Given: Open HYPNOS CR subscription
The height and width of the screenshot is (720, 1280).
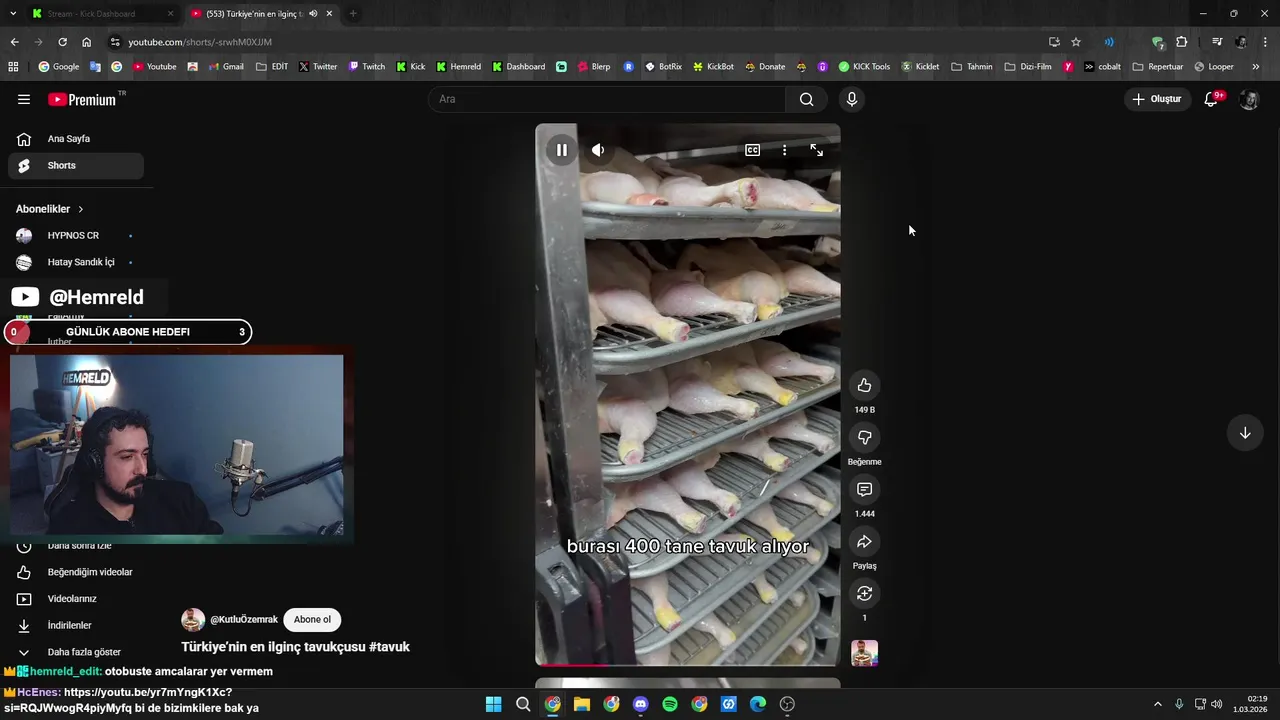Looking at the screenshot, I should click(76, 235).
